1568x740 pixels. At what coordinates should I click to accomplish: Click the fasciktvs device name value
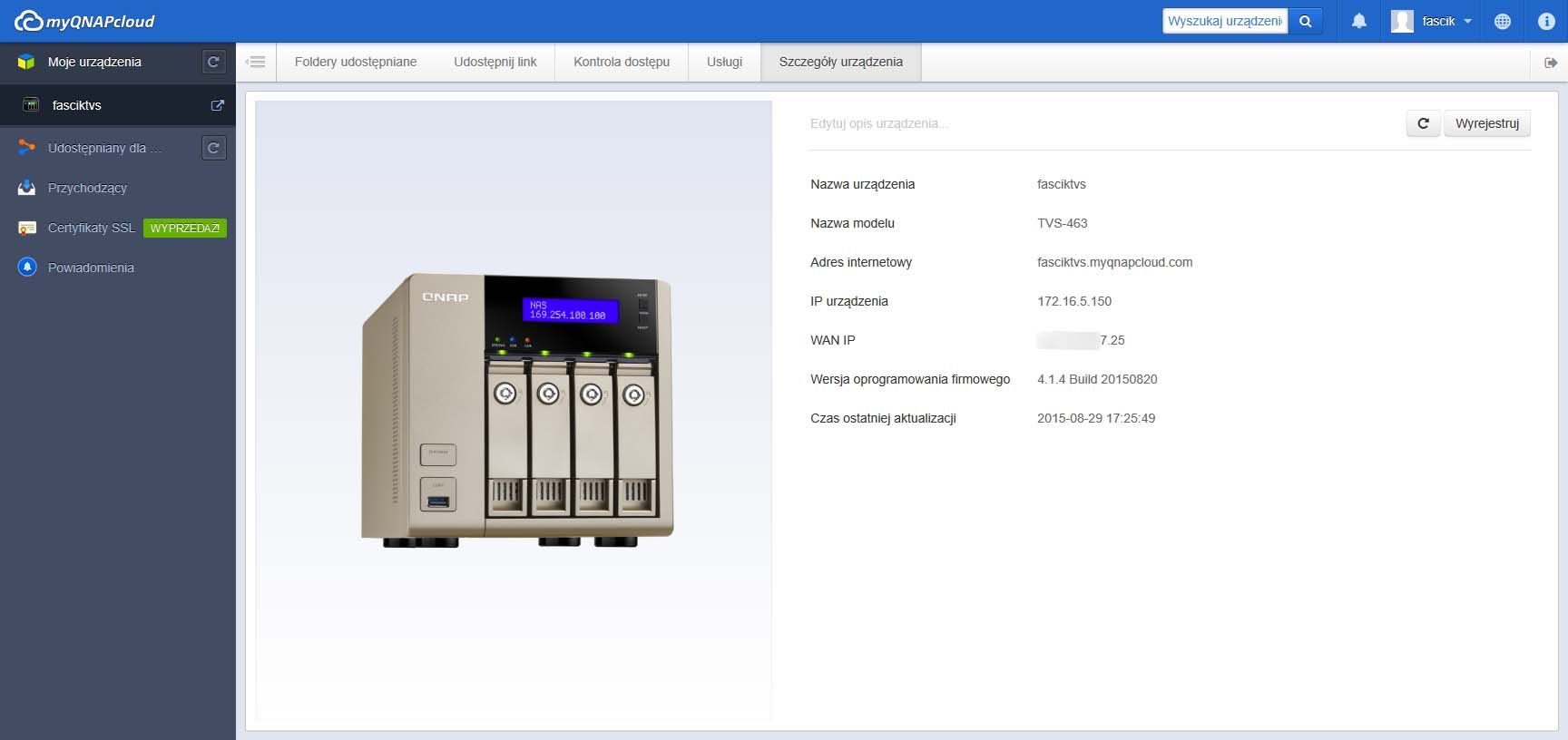tap(1062, 184)
